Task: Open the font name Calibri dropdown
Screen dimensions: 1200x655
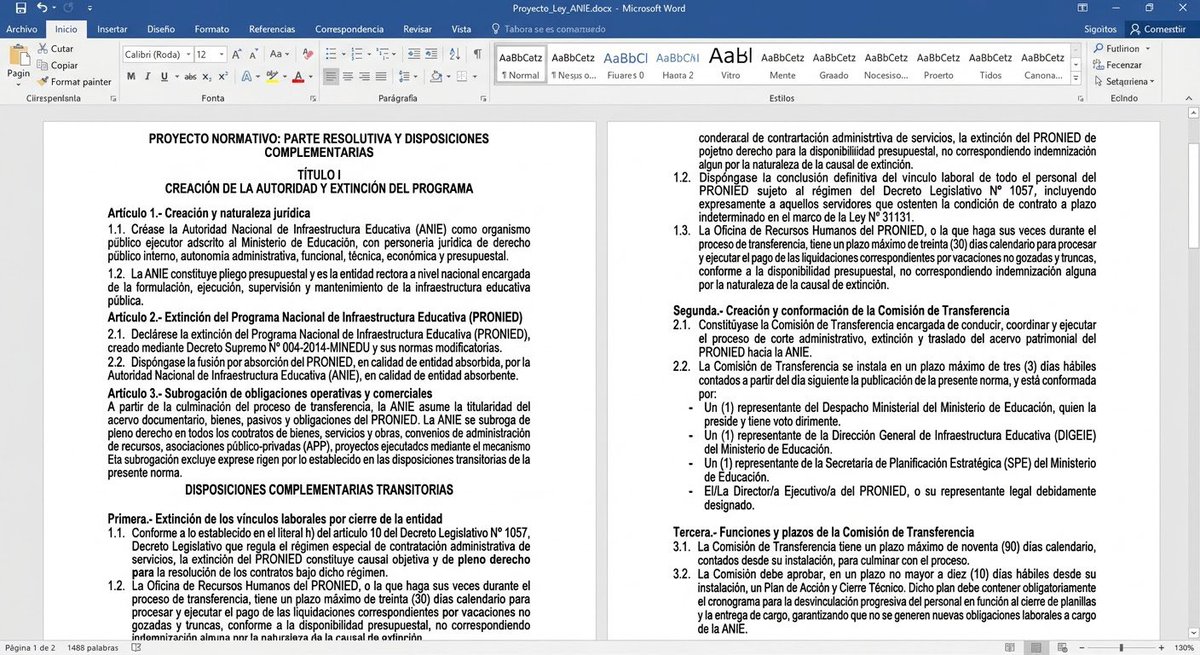Action: point(188,54)
